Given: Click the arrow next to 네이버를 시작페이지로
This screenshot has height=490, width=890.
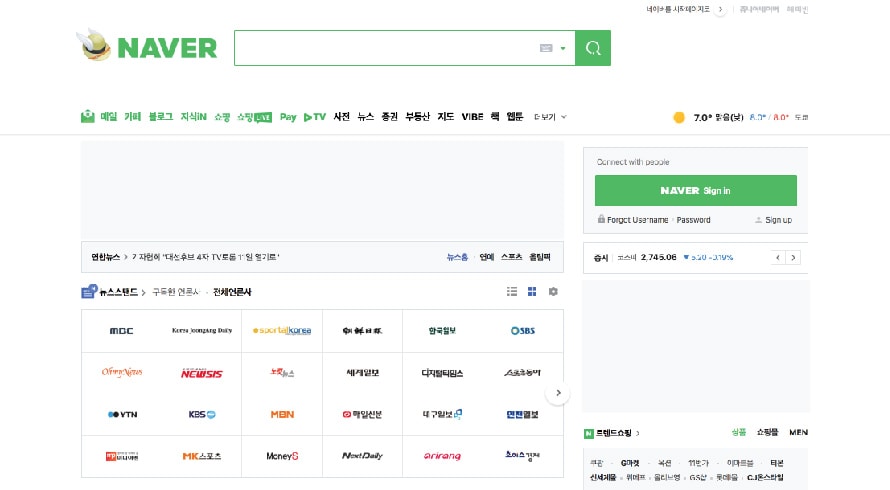Looking at the screenshot, I should [720, 9].
